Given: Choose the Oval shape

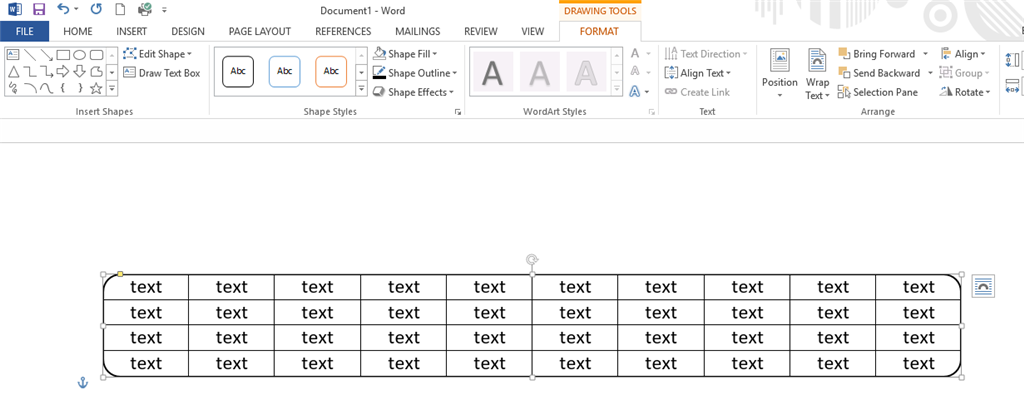Looking at the screenshot, I should (x=80, y=55).
